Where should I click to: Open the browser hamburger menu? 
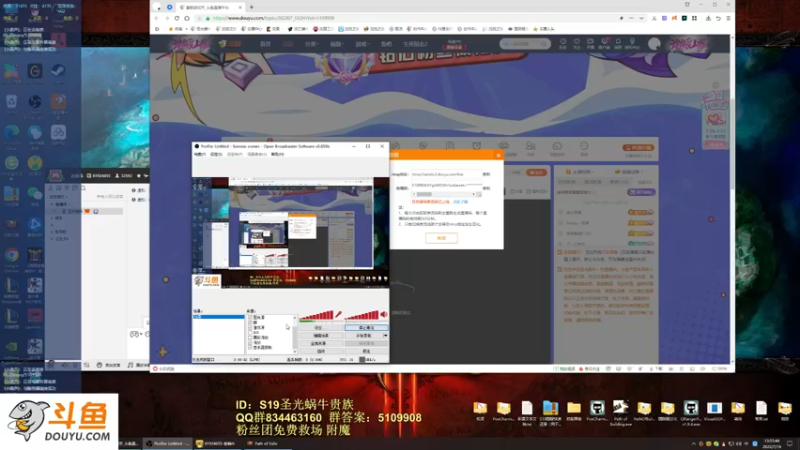click(729, 18)
